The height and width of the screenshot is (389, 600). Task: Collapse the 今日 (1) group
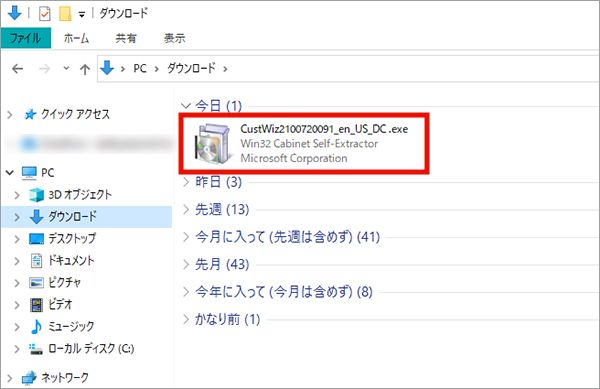click(x=186, y=106)
